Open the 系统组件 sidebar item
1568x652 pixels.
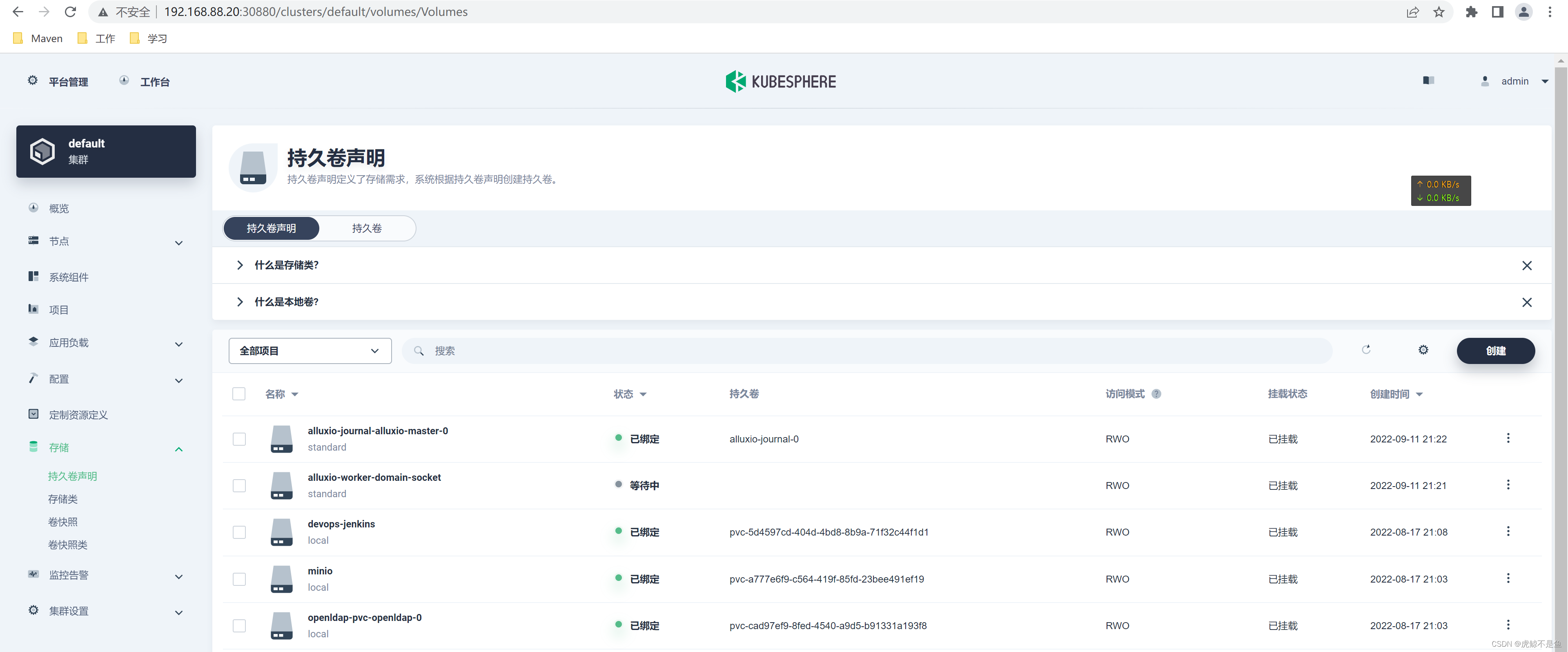click(68, 277)
